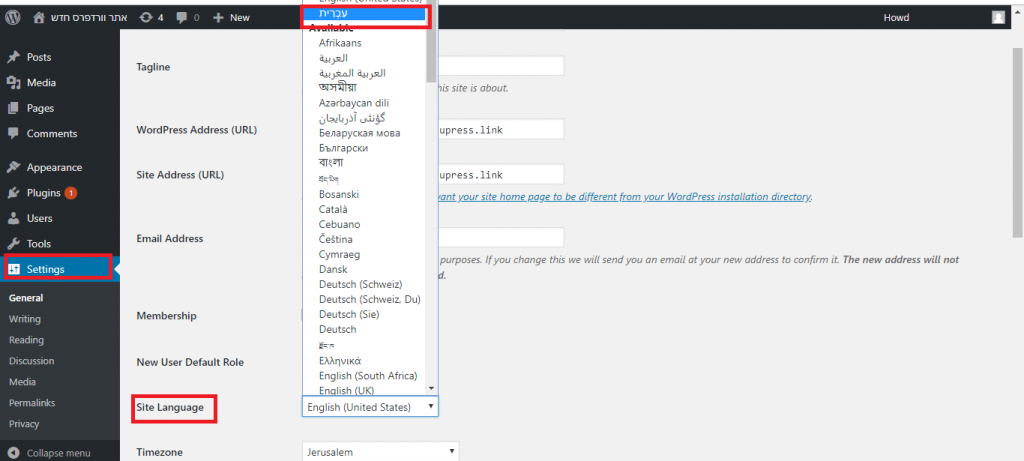Open Permalinks settings submenu
1024x461 pixels.
point(32,403)
